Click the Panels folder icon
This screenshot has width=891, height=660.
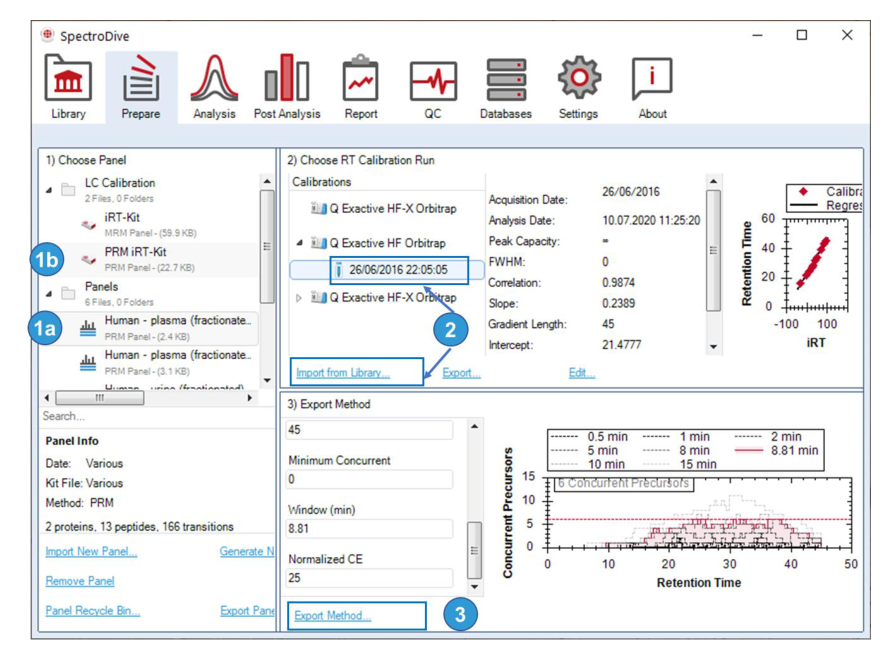click(x=68, y=293)
